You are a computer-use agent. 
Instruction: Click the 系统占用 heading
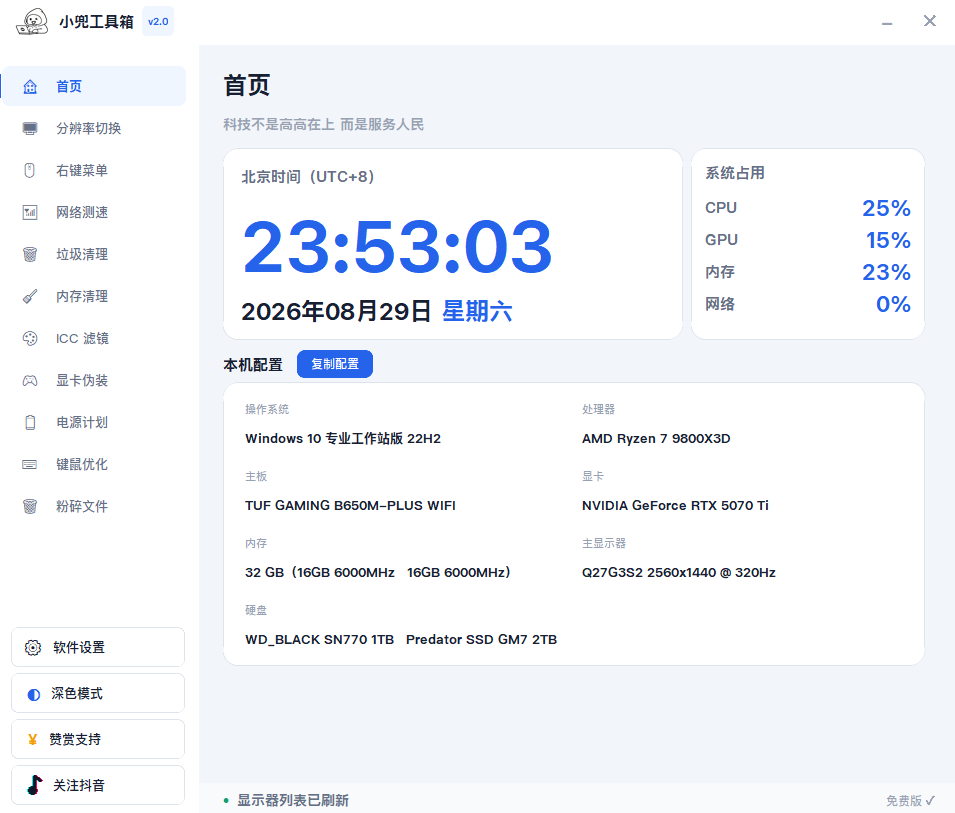coord(735,173)
